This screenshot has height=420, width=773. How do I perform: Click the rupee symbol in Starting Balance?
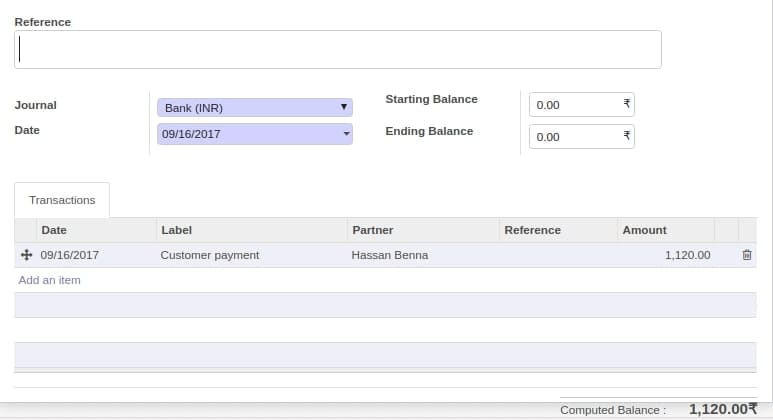pyautogui.click(x=627, y=104)
